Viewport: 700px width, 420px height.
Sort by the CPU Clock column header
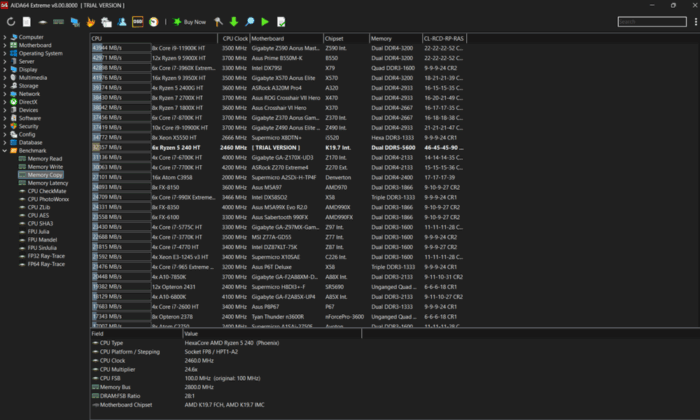(234, 38)
